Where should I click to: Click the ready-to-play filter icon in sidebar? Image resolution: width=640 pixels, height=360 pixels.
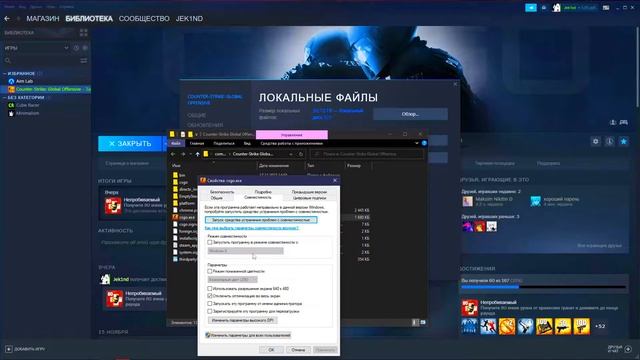tap(85, 48)
